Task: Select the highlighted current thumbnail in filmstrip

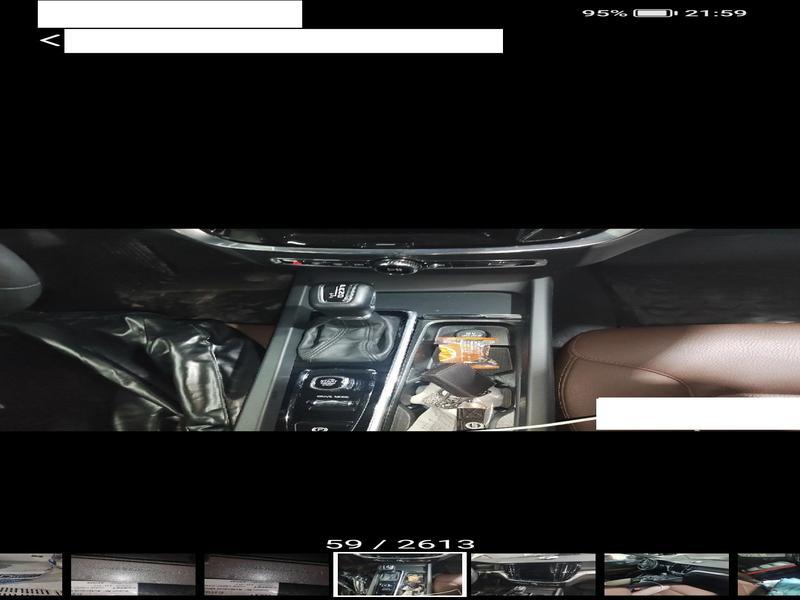Action: point(398,575)
